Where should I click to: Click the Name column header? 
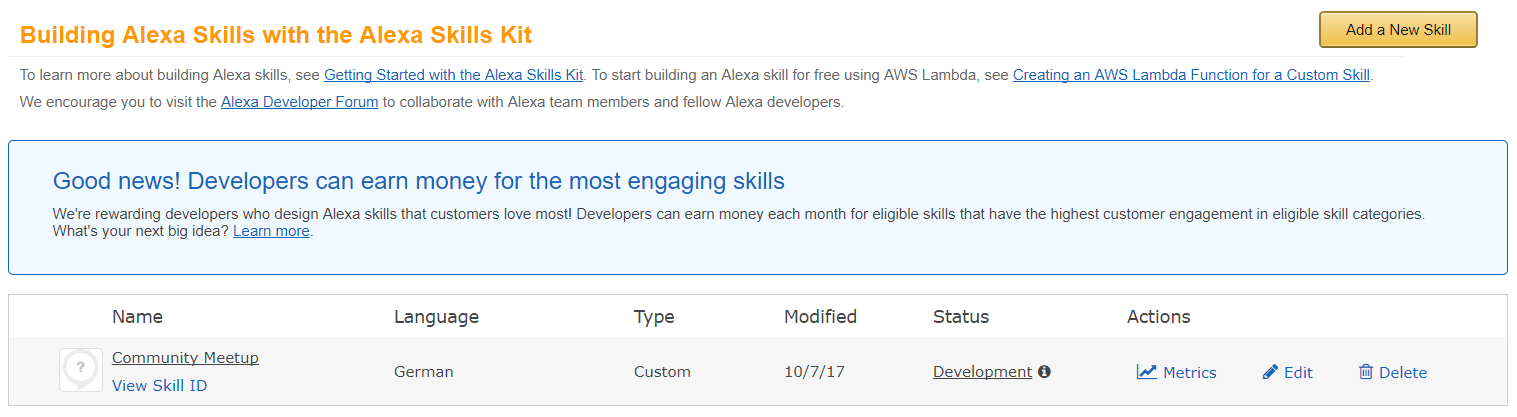138,317
